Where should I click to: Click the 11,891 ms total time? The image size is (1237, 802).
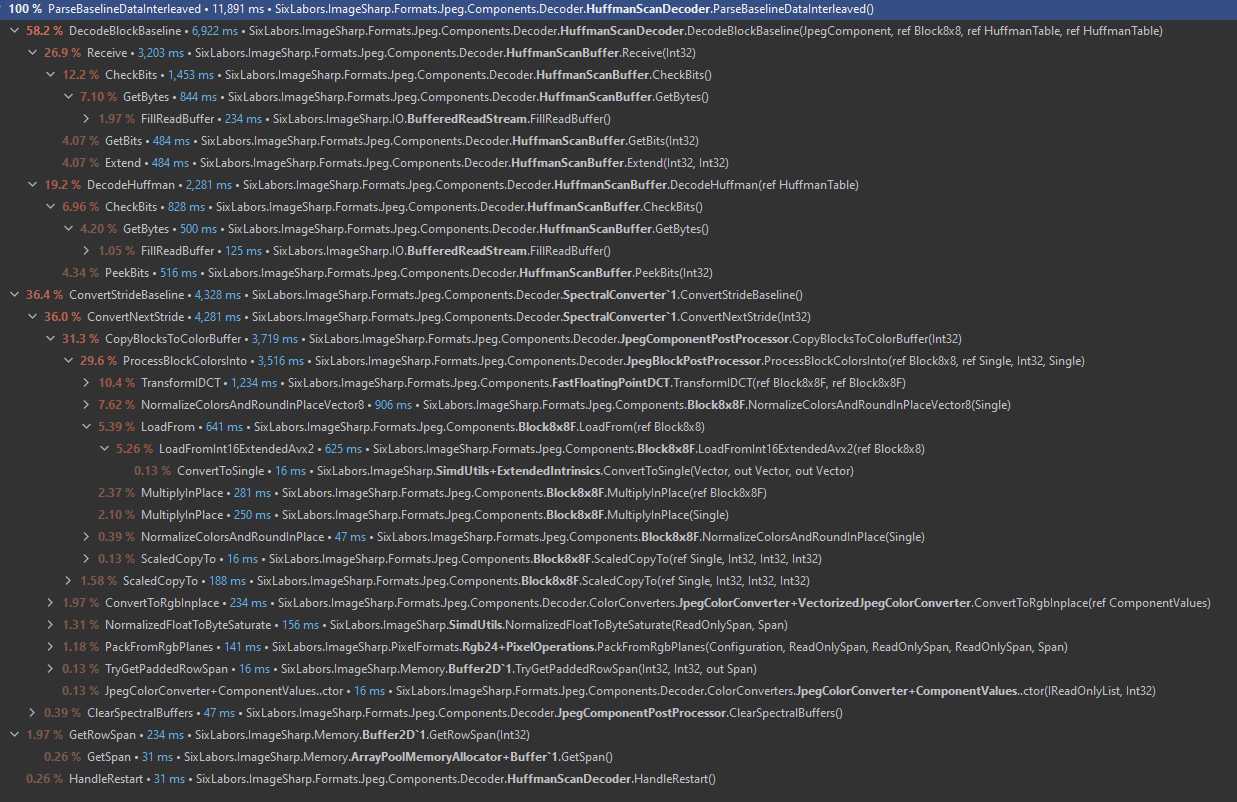(238, 9)
